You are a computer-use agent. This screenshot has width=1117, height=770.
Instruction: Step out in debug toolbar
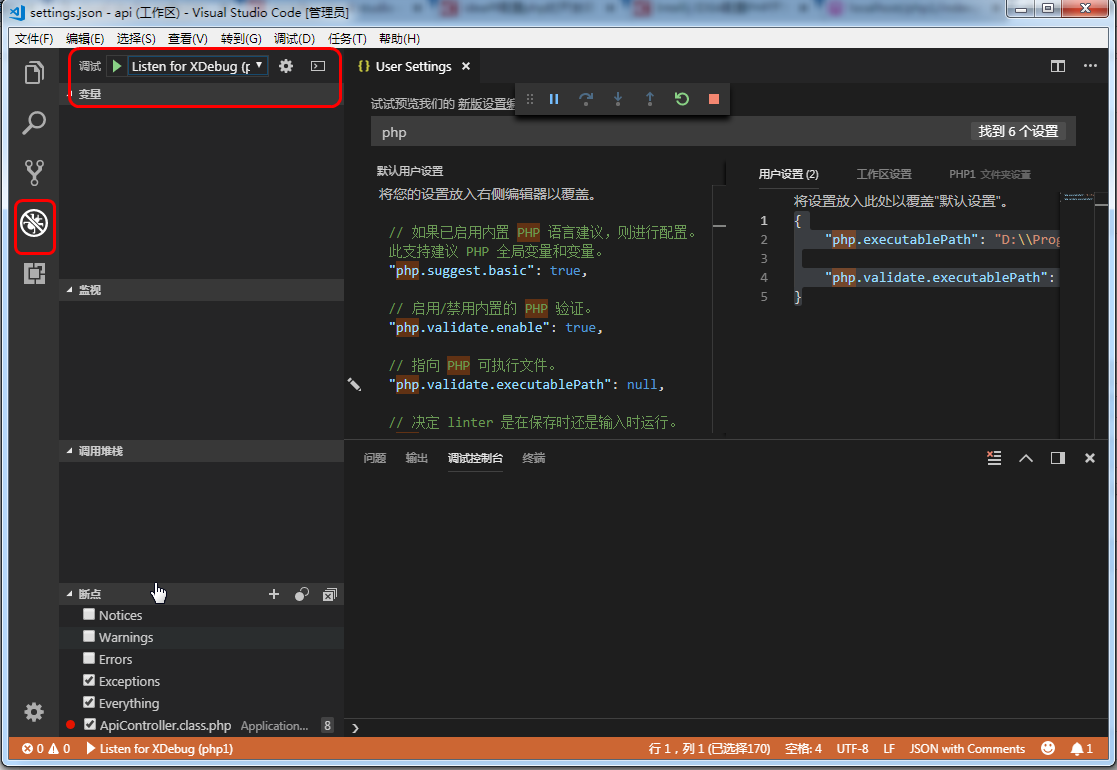[x=650, y=99]
